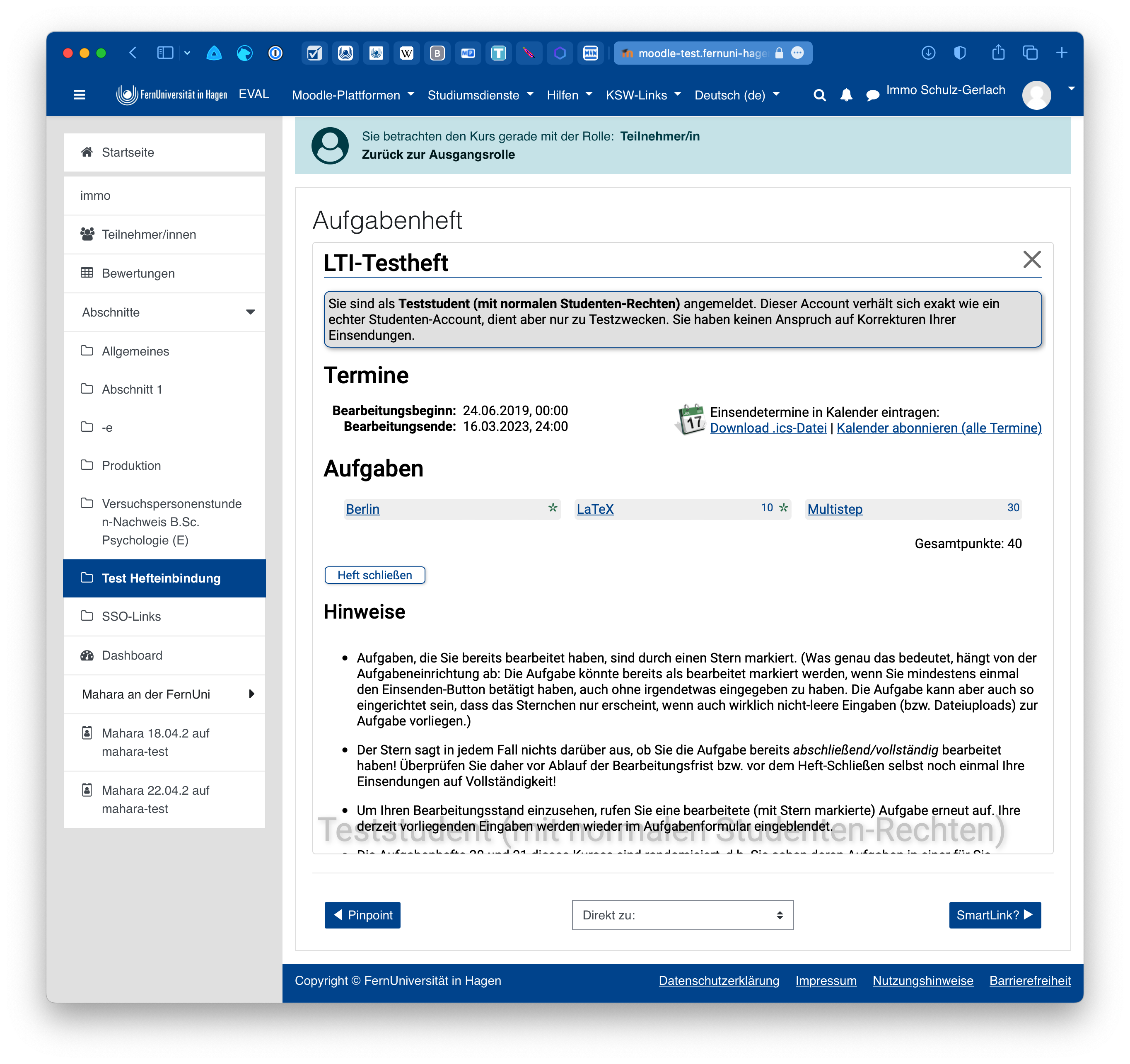Open the Wikipedia pinned tab
This screenshot has height=1064, width=1130.
point(406,53)
